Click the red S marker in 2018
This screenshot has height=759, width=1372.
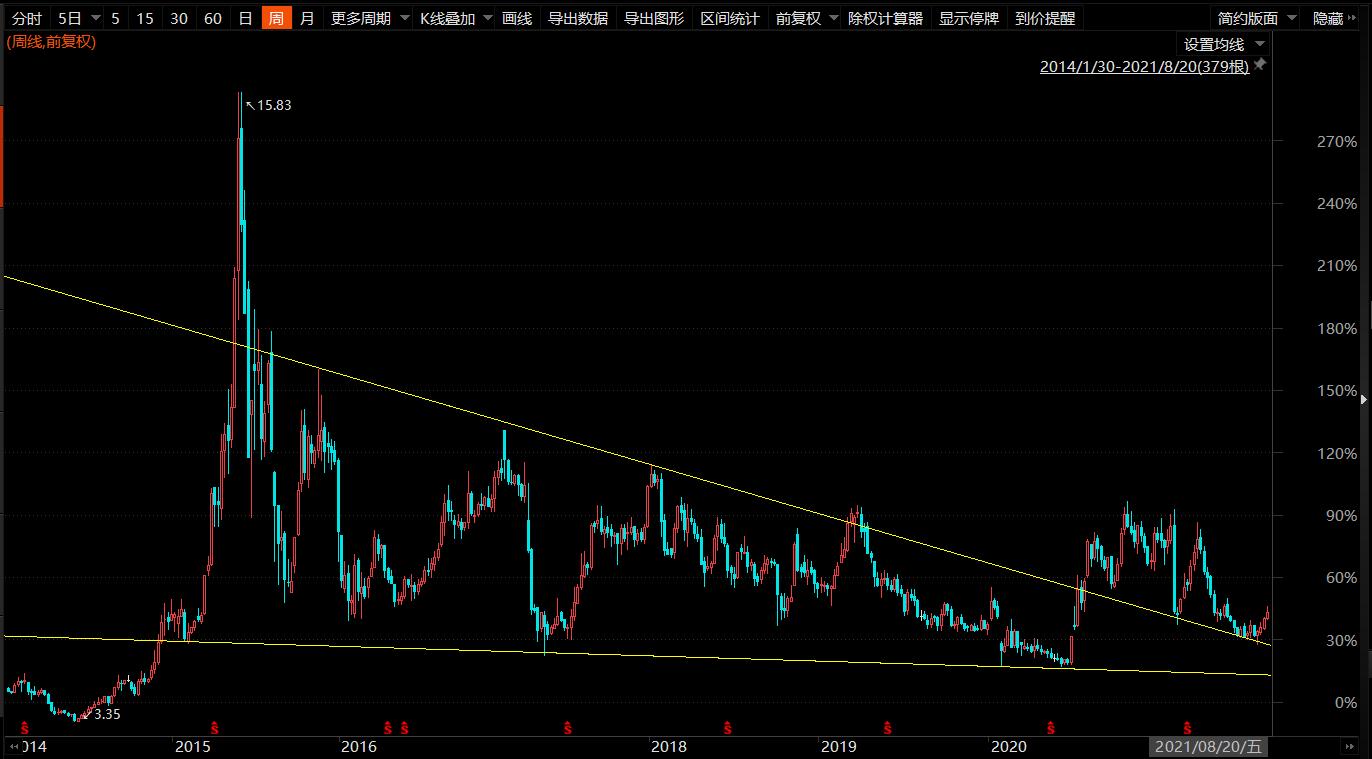point(728,726)
